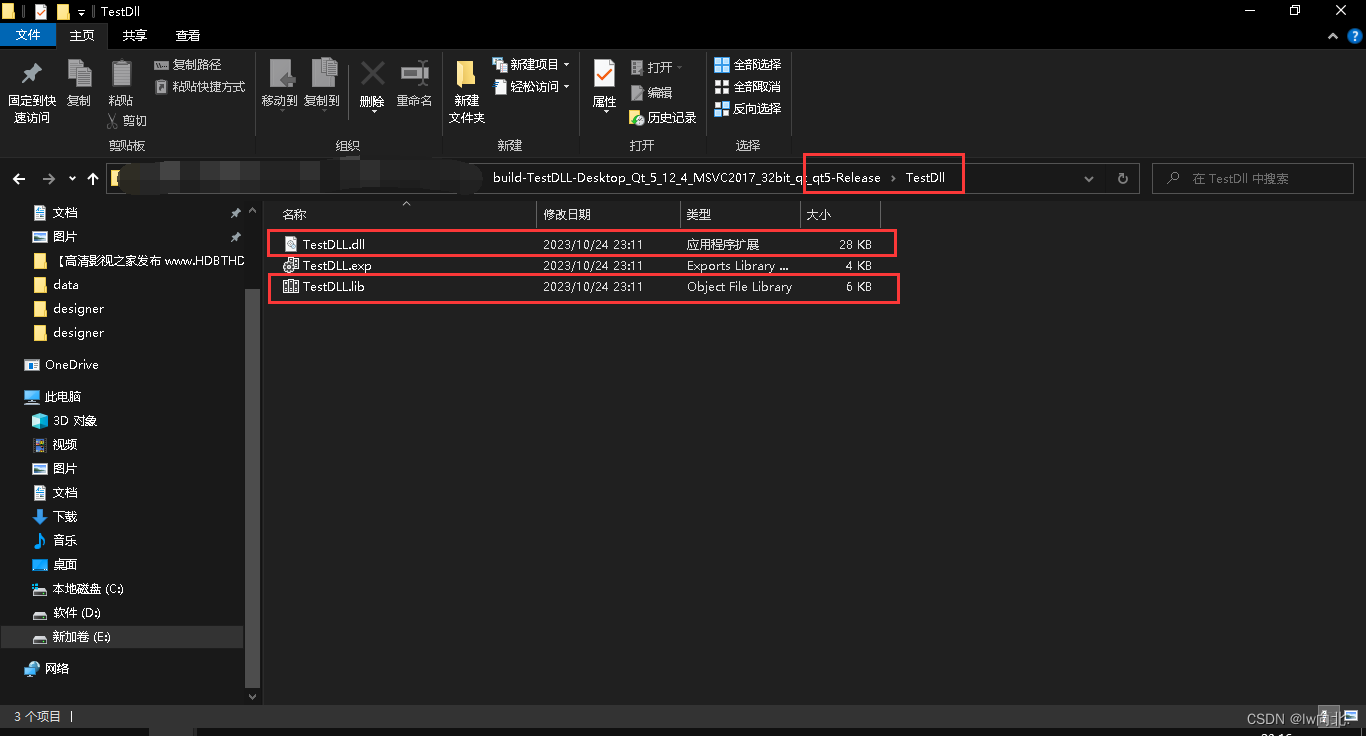
Task: Click the build-TestDLL-Desktop path segment
Action: (687, 178)
